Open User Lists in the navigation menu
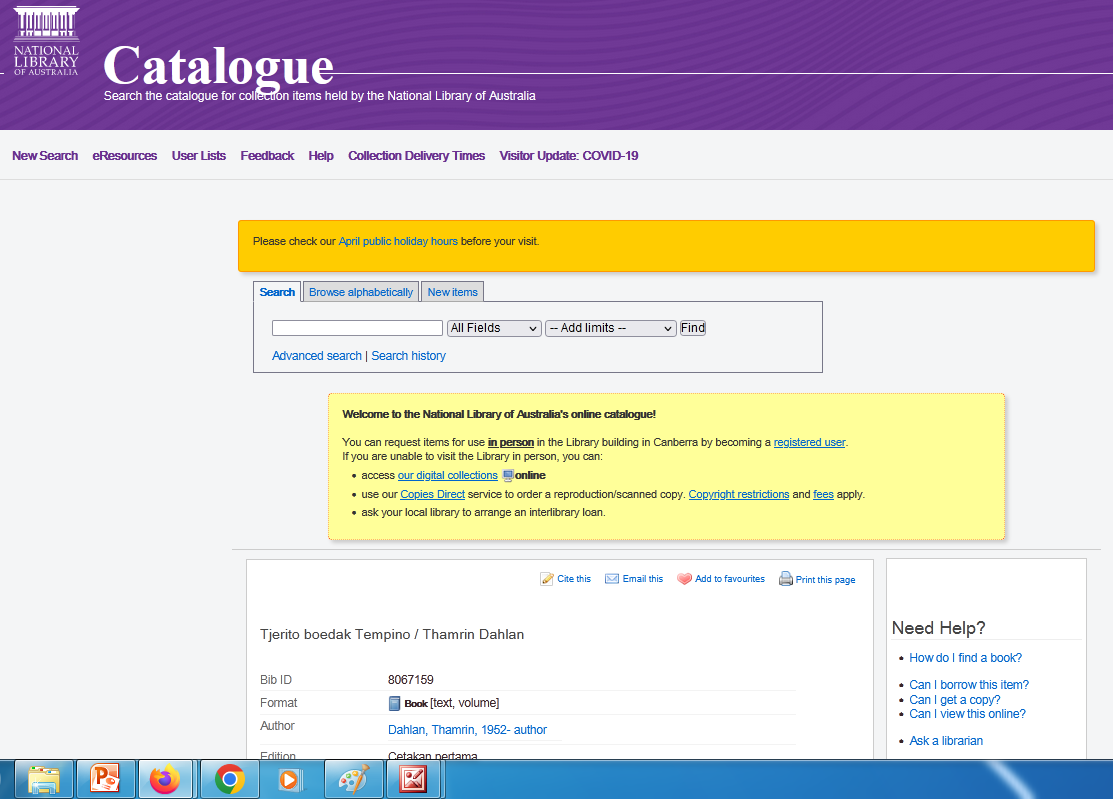The width and height of the screenshot is (1113, 799). click(x=199, y=156)
